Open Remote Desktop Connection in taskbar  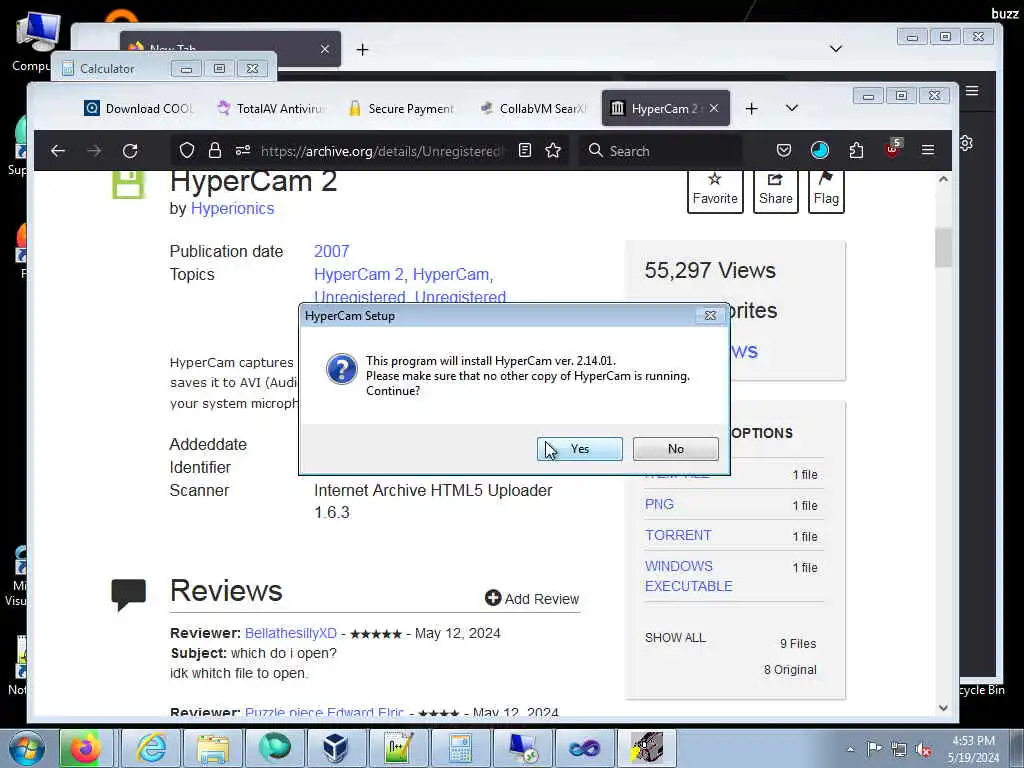522,748
